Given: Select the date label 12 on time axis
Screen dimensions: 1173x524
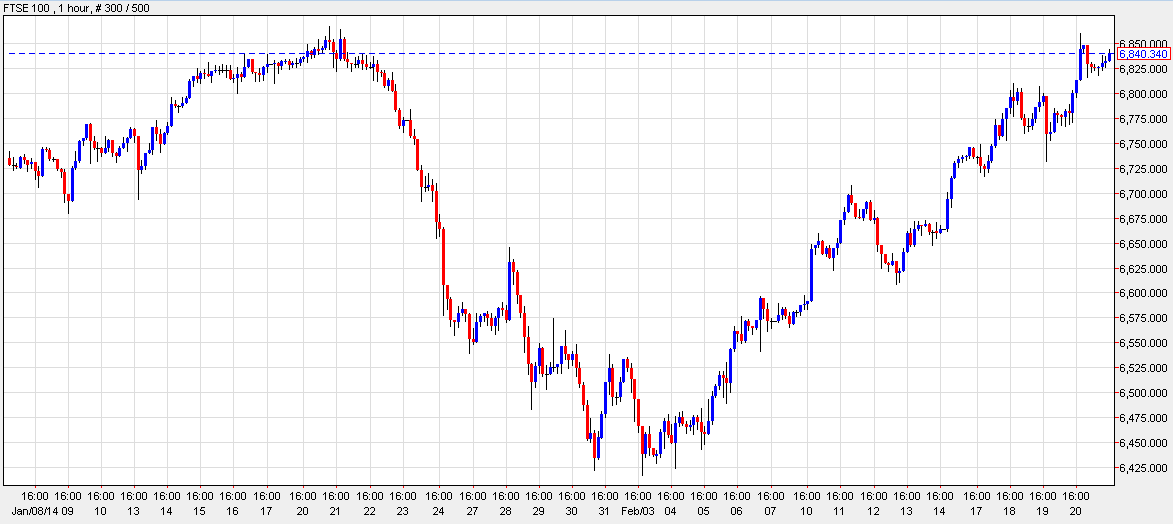Looking at the screenshot, I should tap(873, 510).
